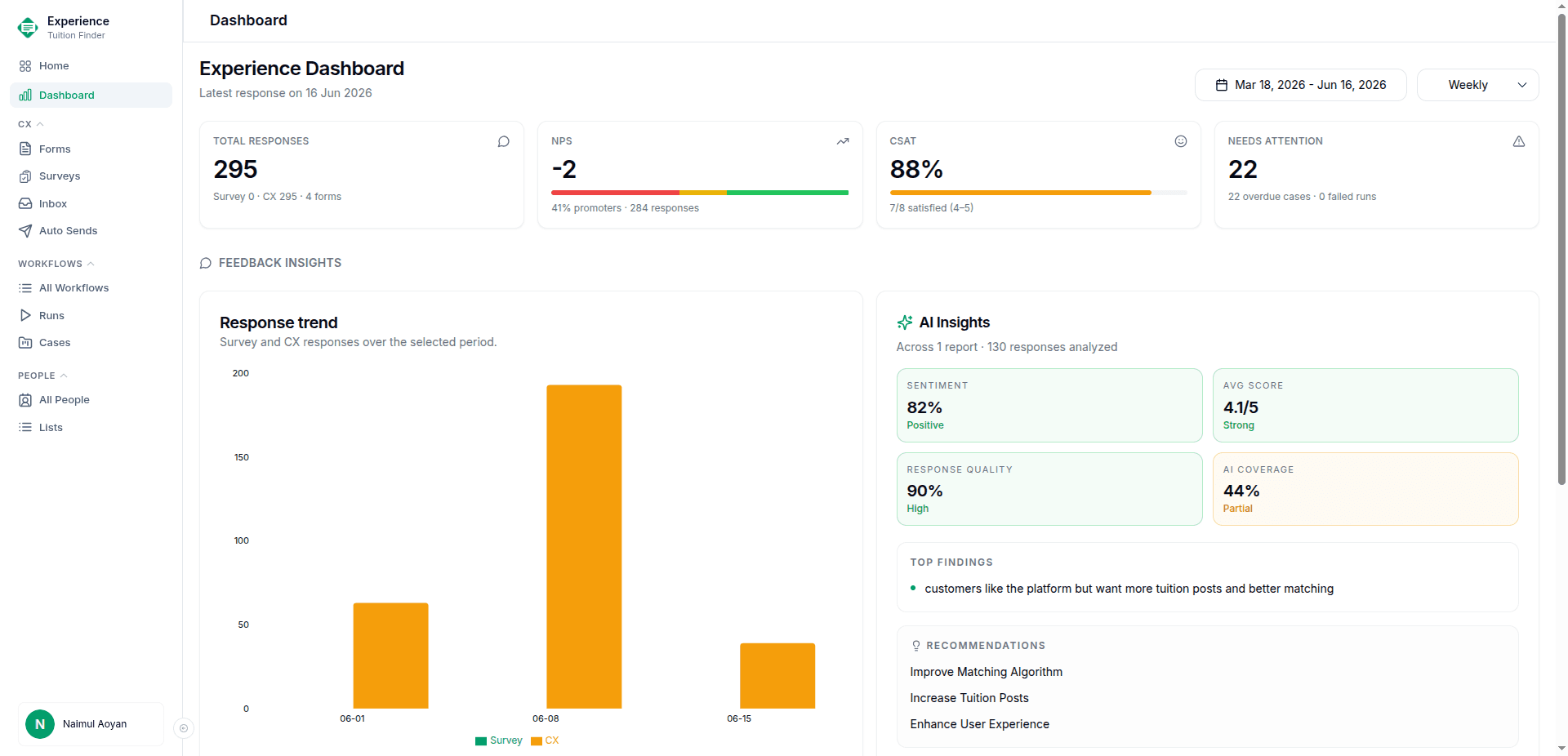
Task: Select Dashboard in the sidebar
Action: [91, 96]
